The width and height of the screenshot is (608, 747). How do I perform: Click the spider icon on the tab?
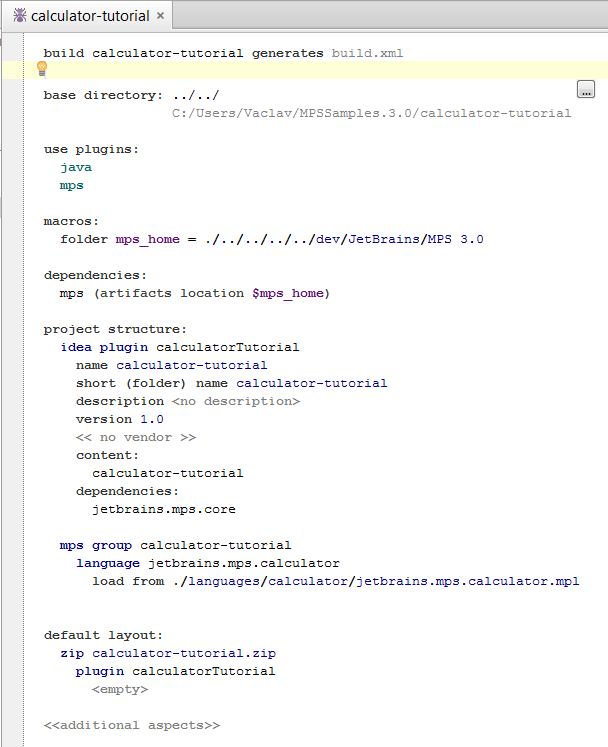tap(20, 16)
